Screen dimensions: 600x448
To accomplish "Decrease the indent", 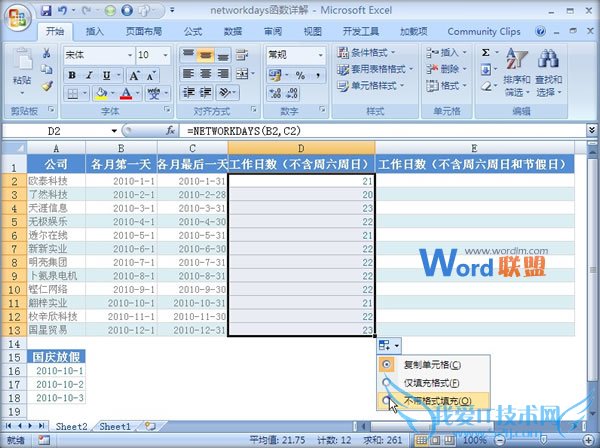I will tap(188, 92).
